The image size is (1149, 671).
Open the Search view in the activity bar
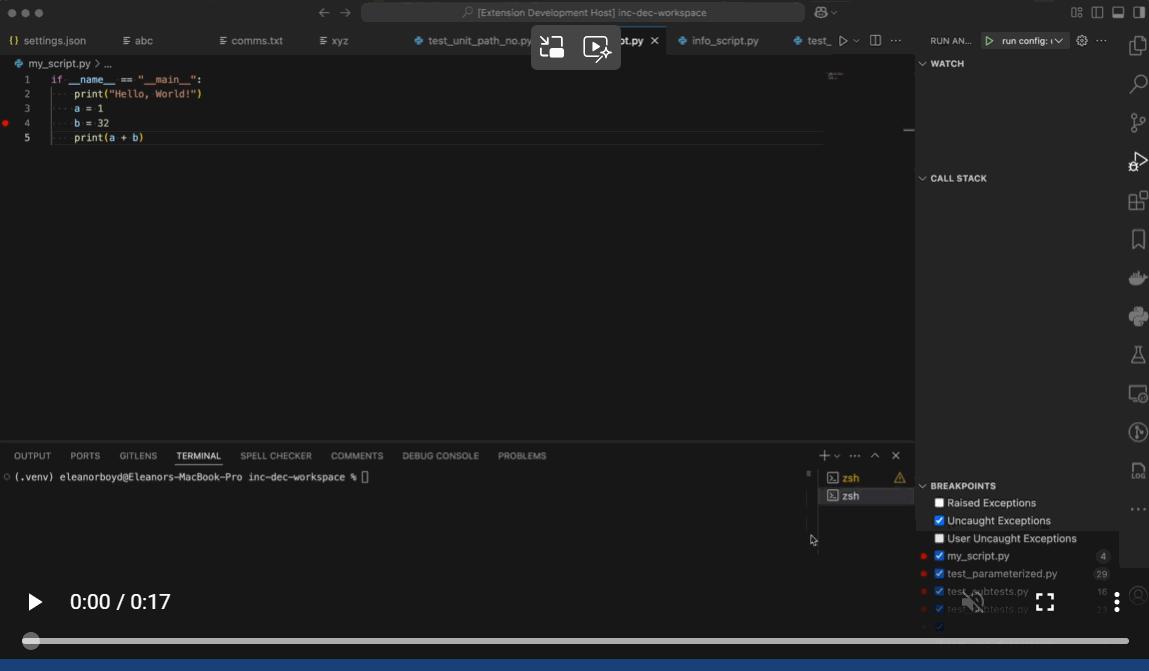1137,84
